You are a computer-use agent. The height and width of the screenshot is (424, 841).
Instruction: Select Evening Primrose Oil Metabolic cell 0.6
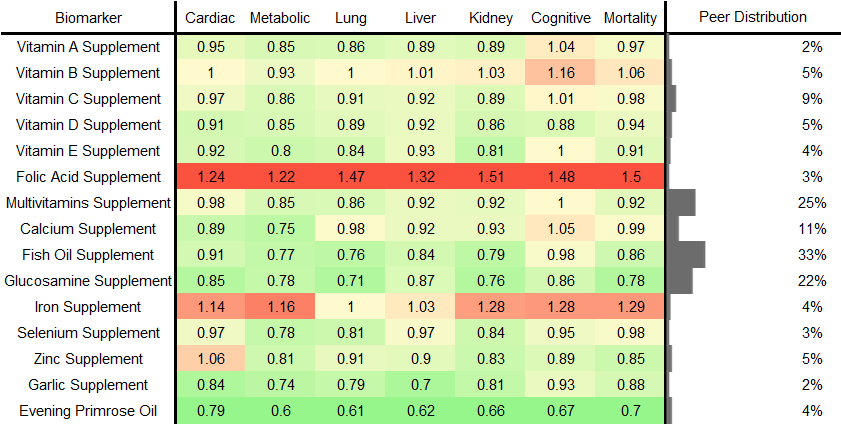point(279,411)
